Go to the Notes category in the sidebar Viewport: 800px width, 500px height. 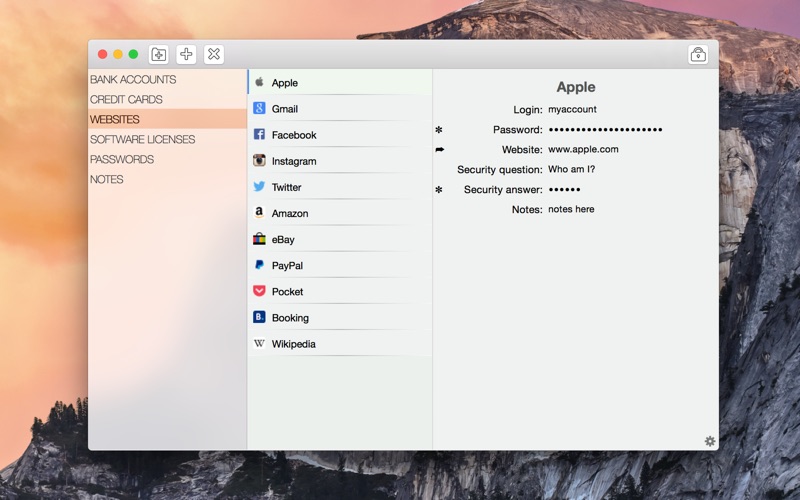pos(107,180)
